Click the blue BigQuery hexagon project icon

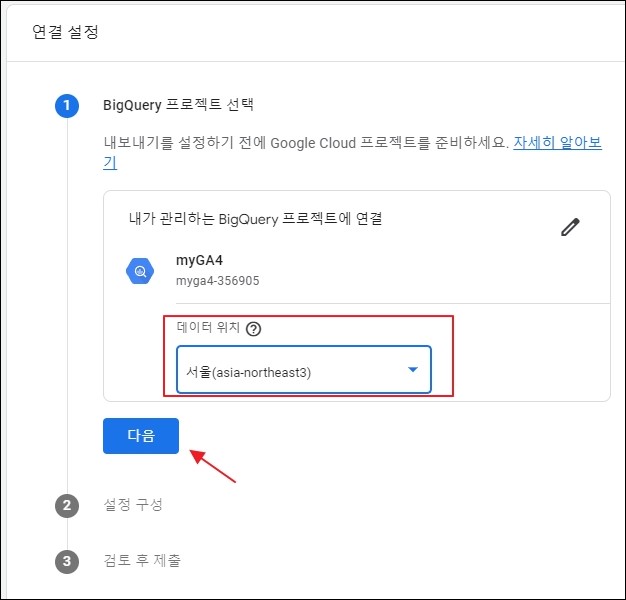[140, 270]
